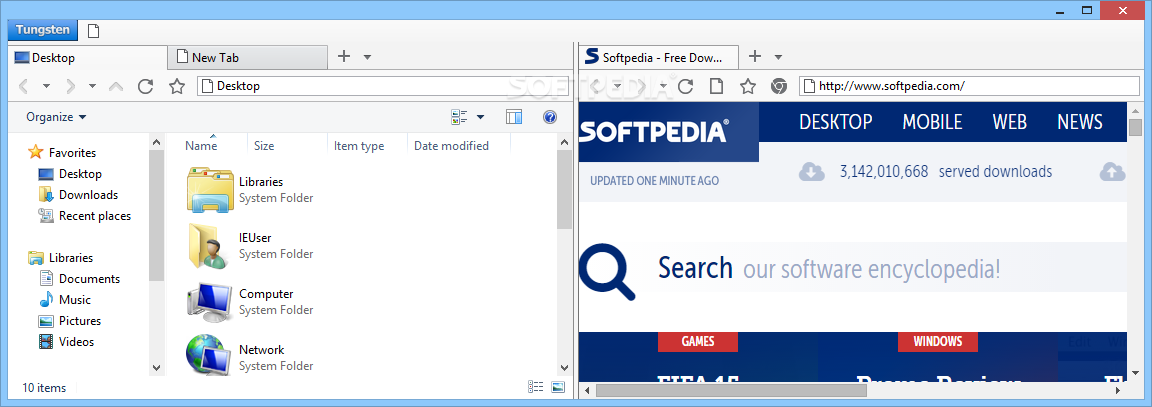Switch to the New Tab tab

coord(248,57)
